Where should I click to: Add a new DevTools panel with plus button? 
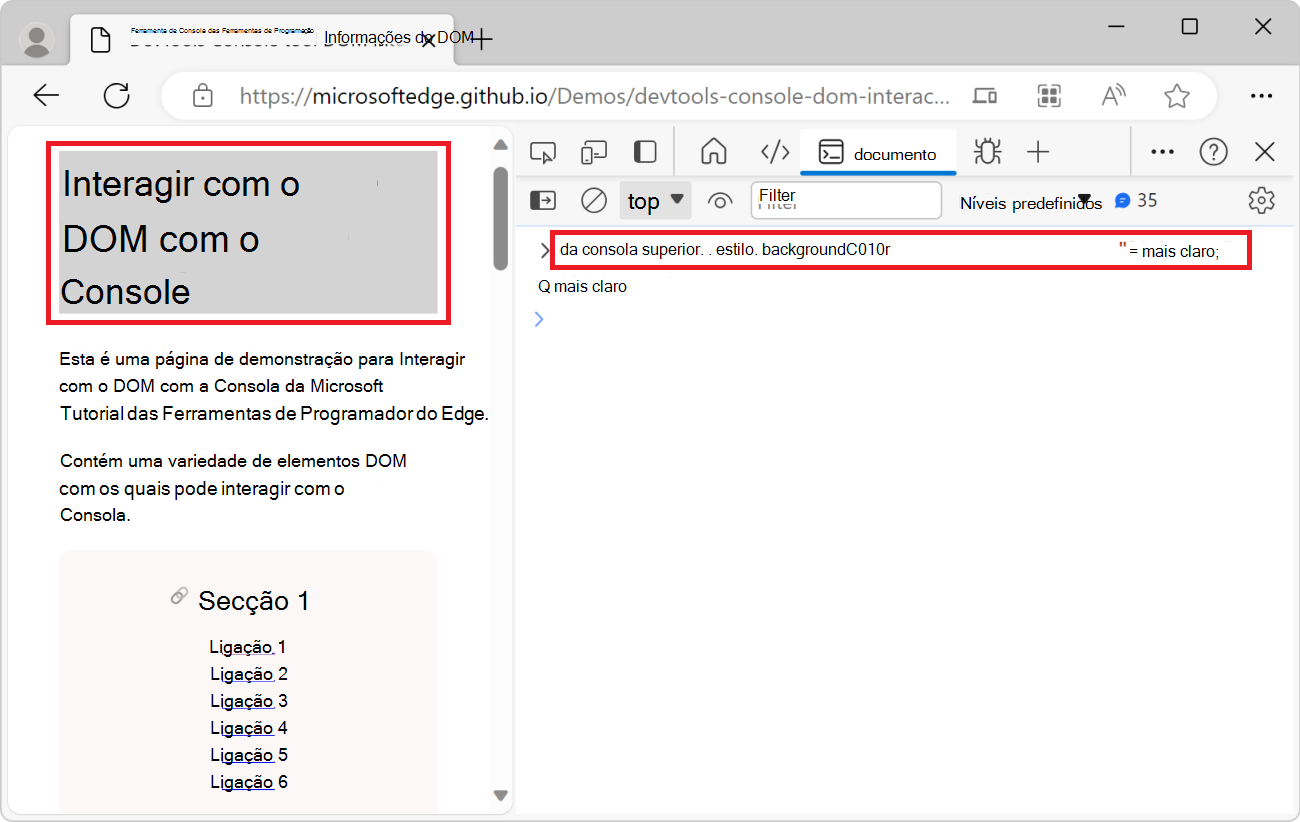click(1038, 151)
